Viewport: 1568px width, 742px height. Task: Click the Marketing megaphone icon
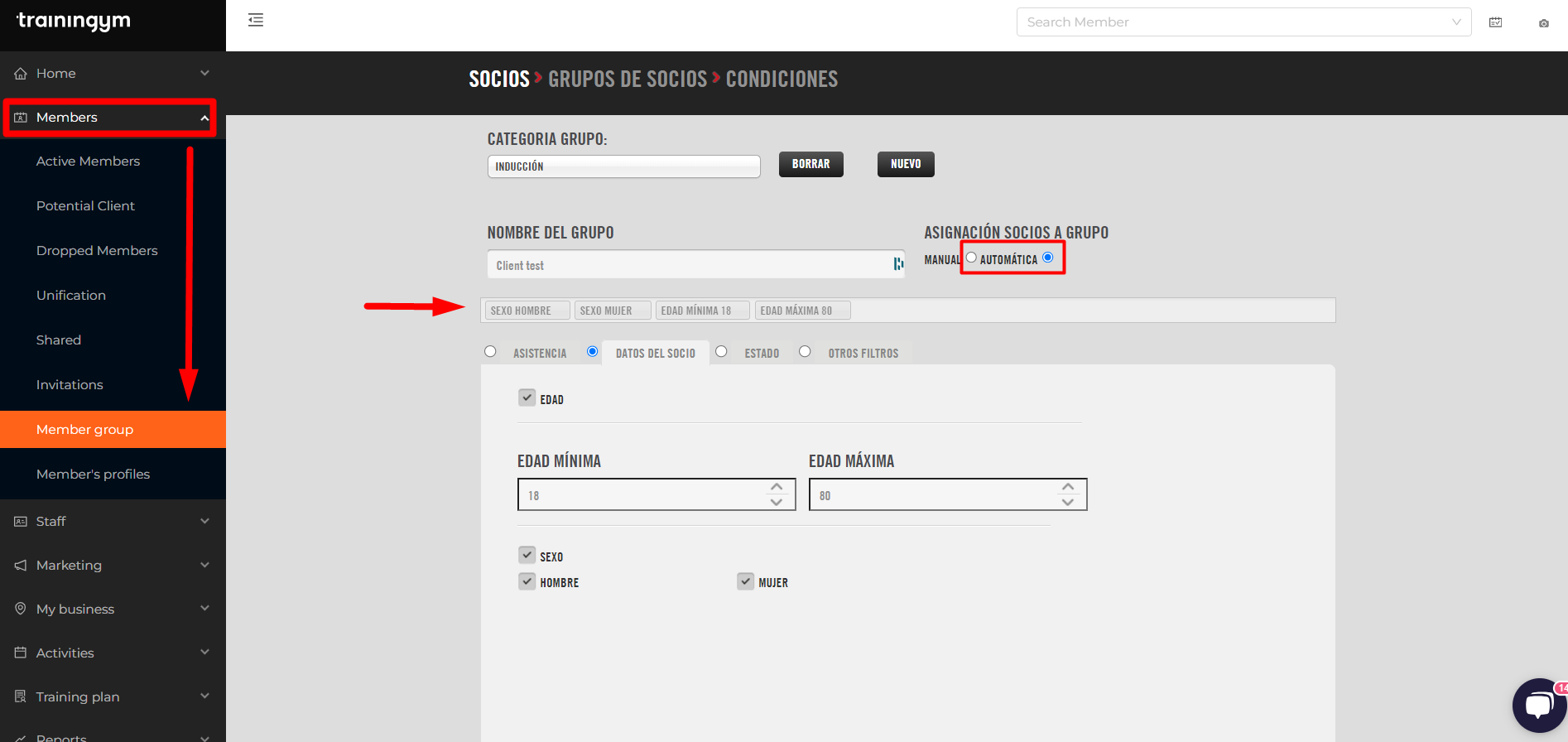pyautogui.click(x=21, y=565)
